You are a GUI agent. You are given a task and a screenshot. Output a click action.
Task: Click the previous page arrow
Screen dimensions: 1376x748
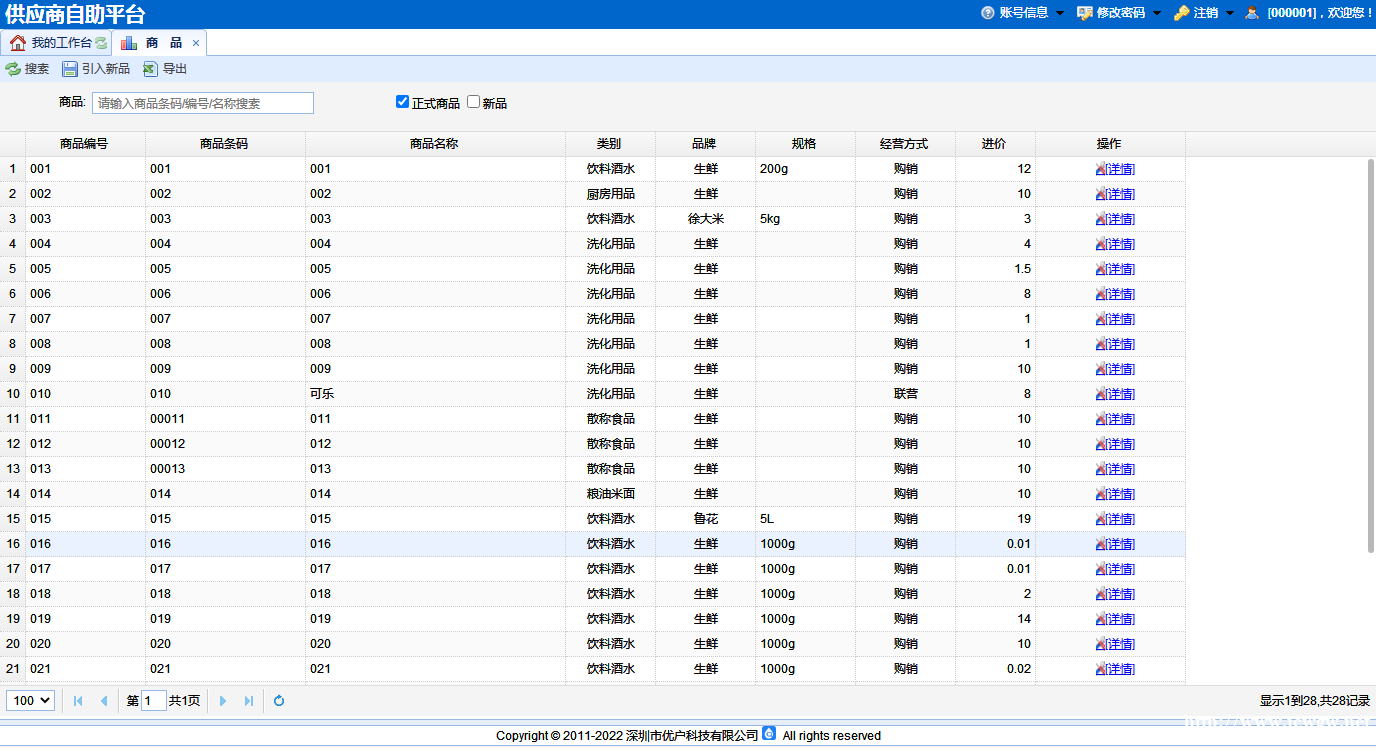pos(103,701)
